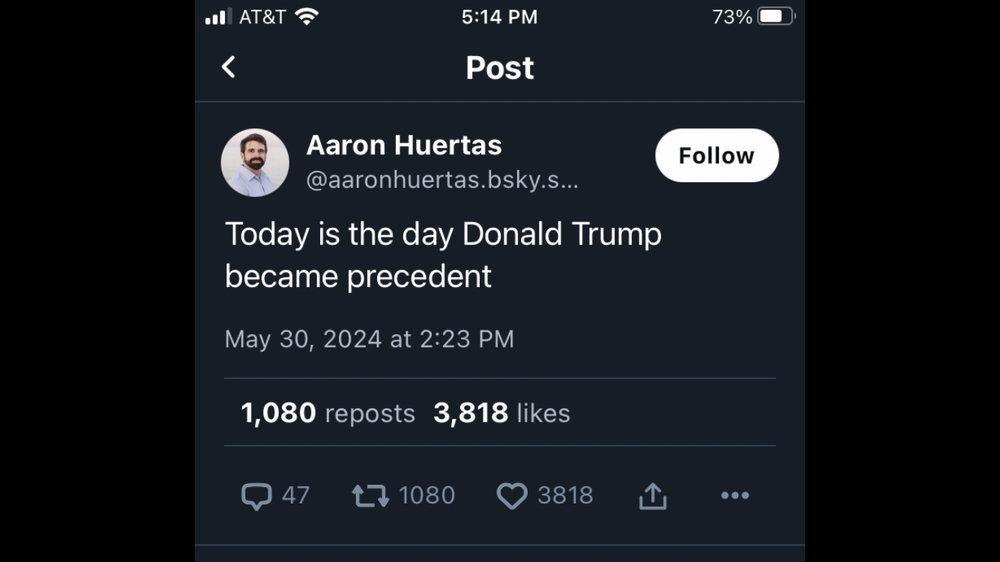Tap the repost arrows icon
The image size is (1000, 562).
[x=370, y=496]
